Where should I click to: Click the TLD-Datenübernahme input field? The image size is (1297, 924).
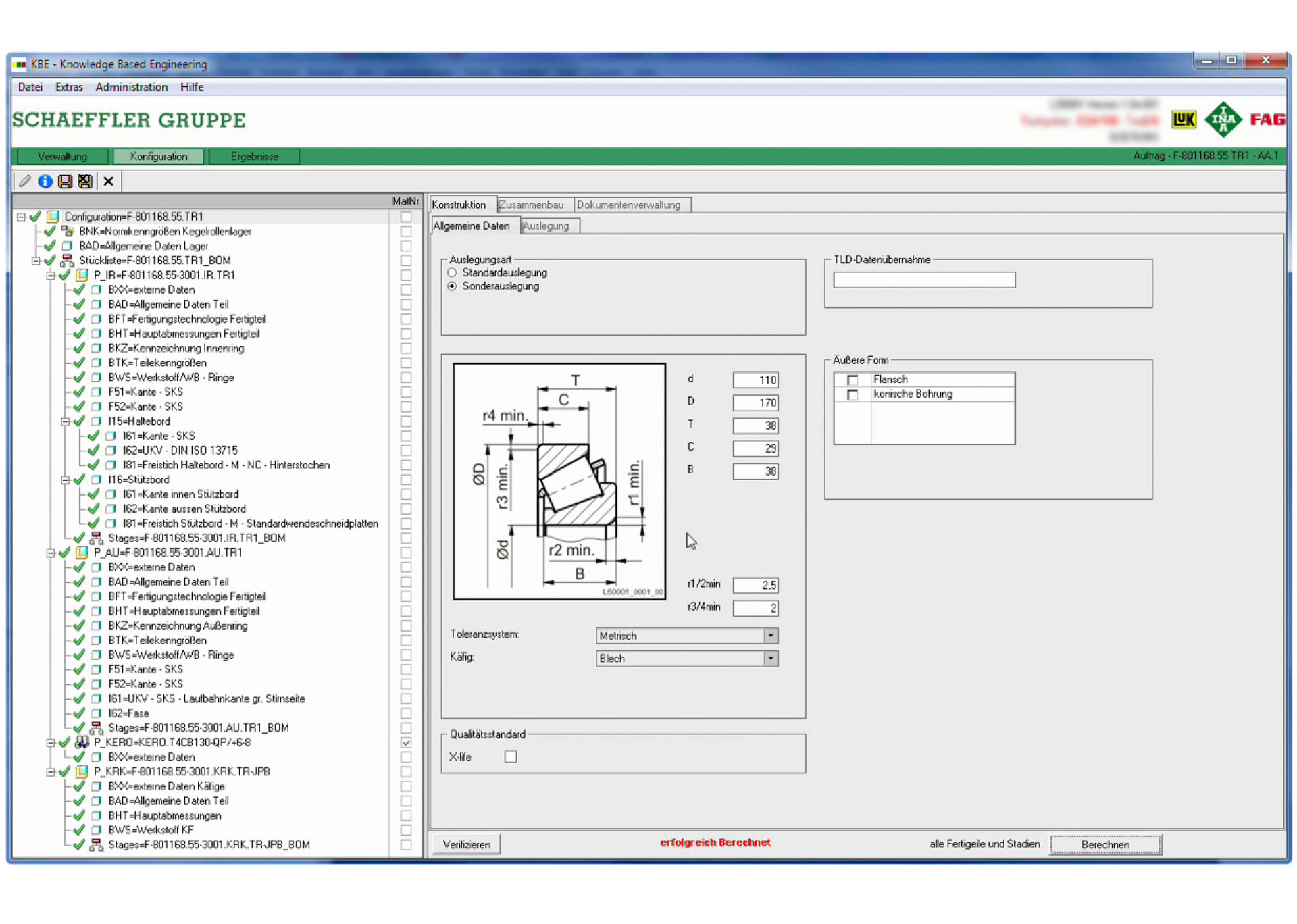[x=923, y=280]
